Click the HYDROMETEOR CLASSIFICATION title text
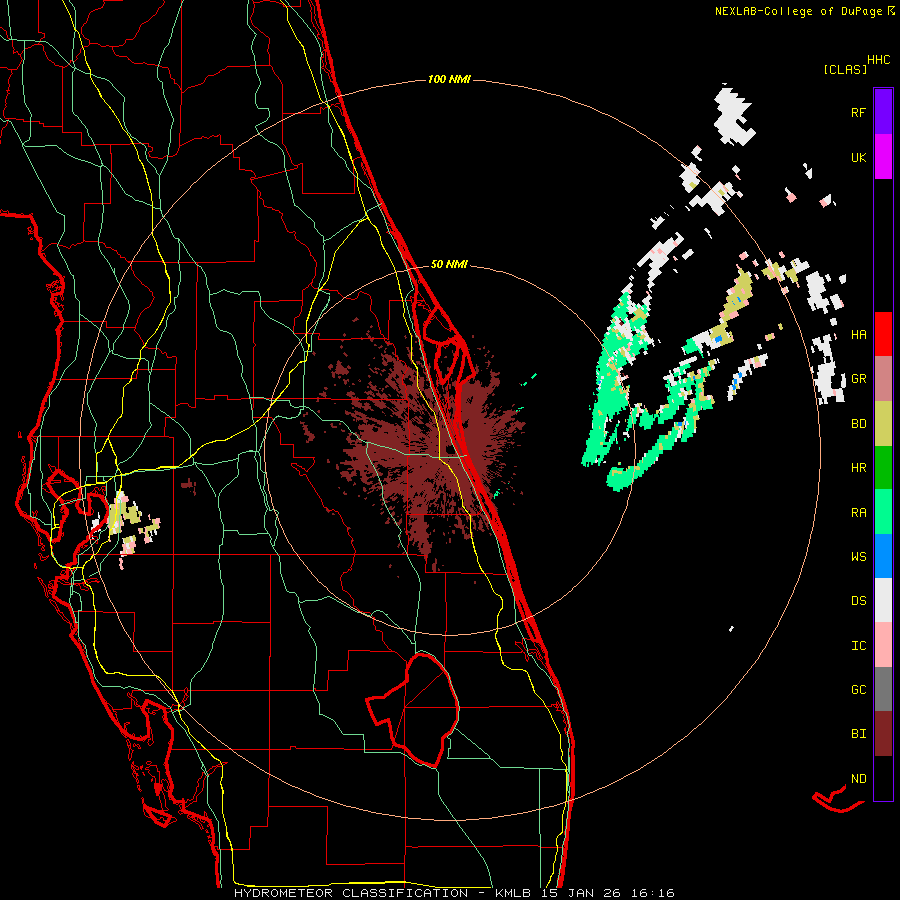The image size is (900, 900). coord(351,893)
